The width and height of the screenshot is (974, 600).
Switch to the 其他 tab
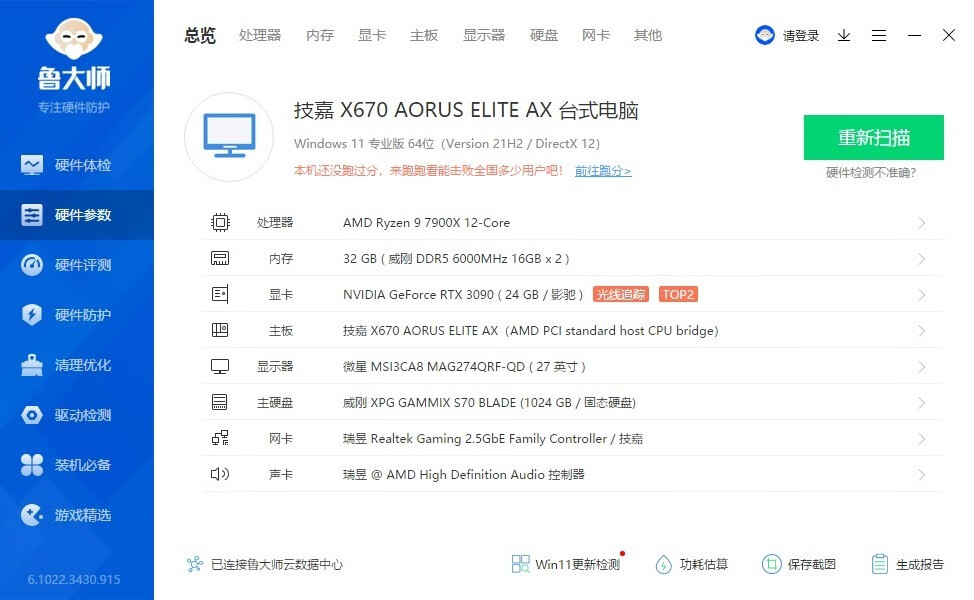click(648, 35)
